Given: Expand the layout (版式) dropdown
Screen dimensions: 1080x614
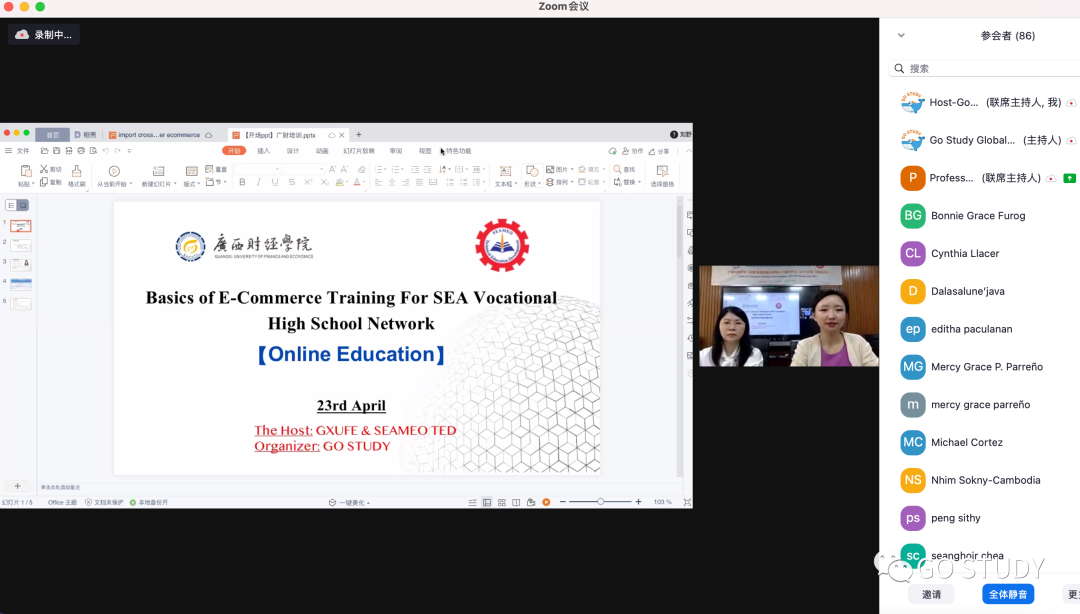Looking at the screenshot, I should [x=199, y=184].
